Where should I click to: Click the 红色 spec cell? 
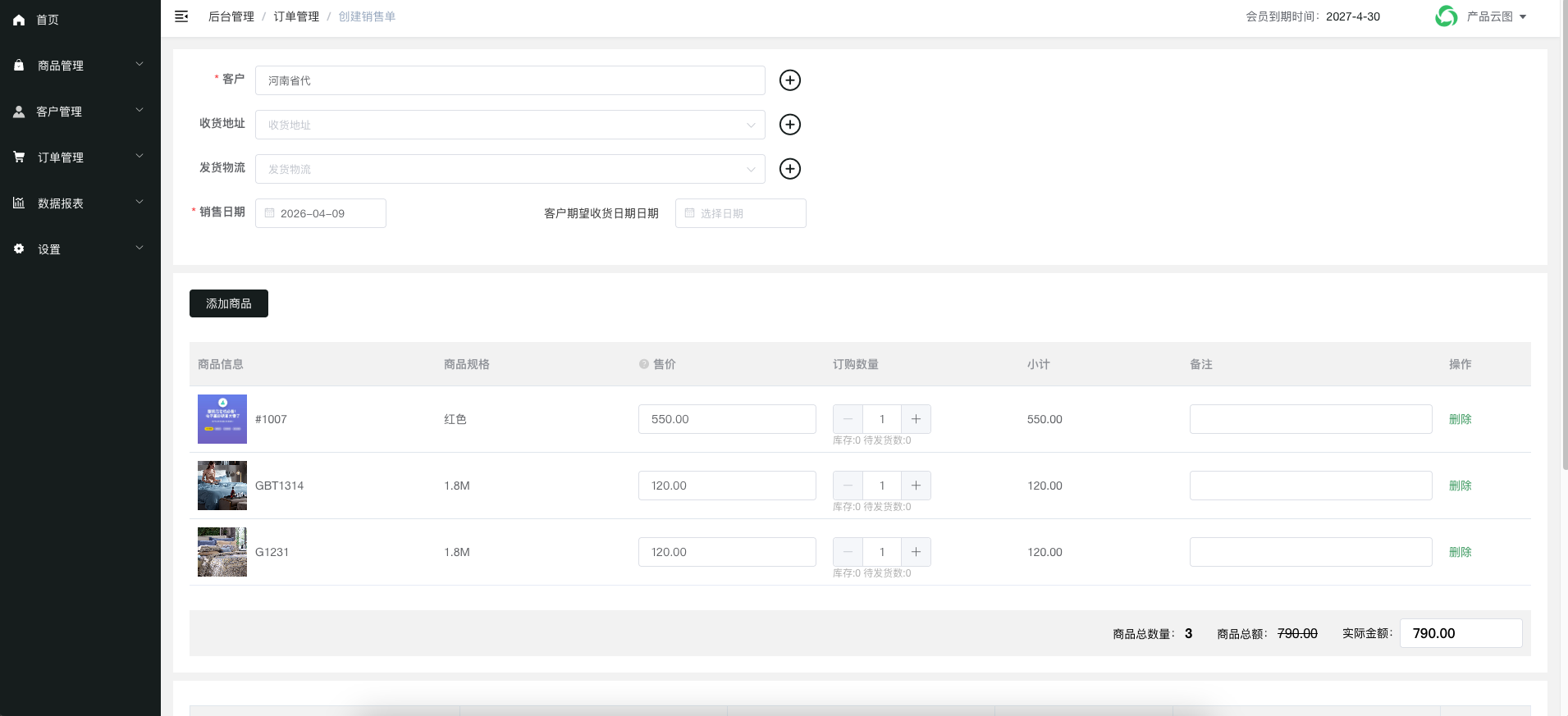tap(455, 419)
